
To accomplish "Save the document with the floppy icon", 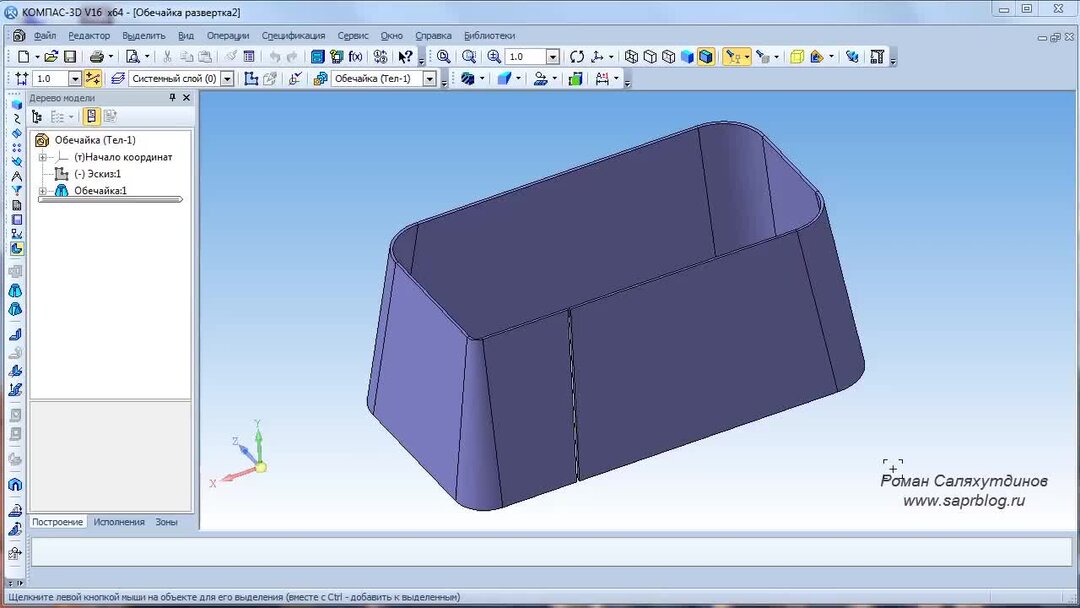I will pyautogui.click(x=70, y=57).
